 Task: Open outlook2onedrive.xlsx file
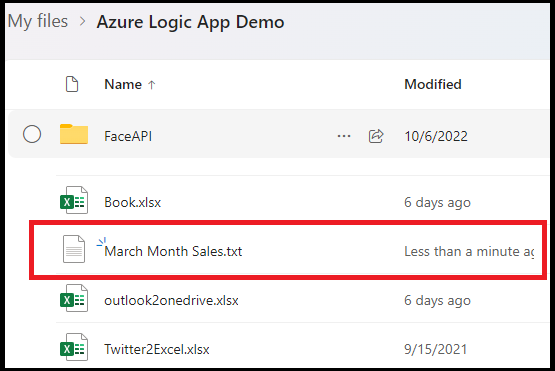[x=171, y=301]
